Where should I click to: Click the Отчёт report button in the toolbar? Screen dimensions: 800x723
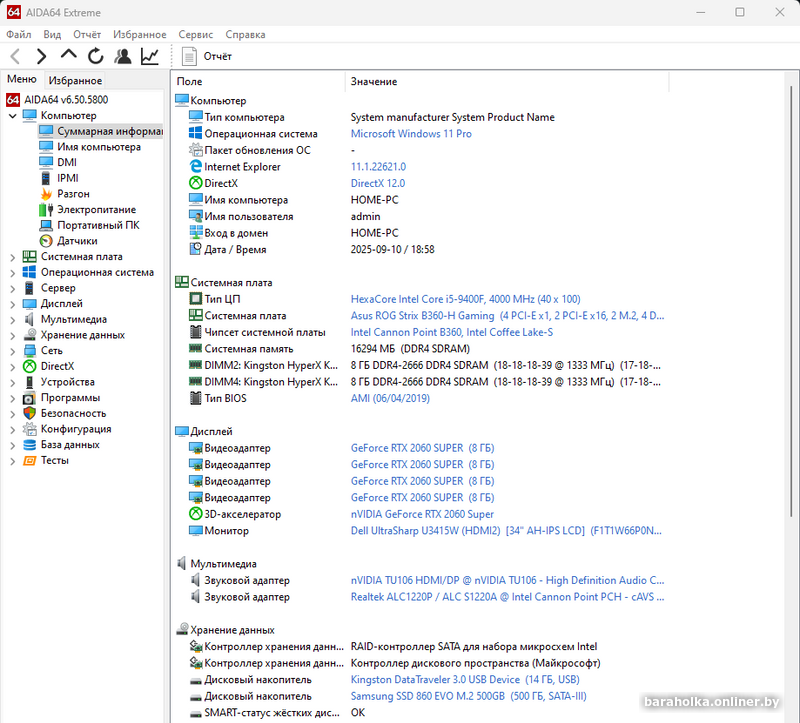tap(207, 56)
